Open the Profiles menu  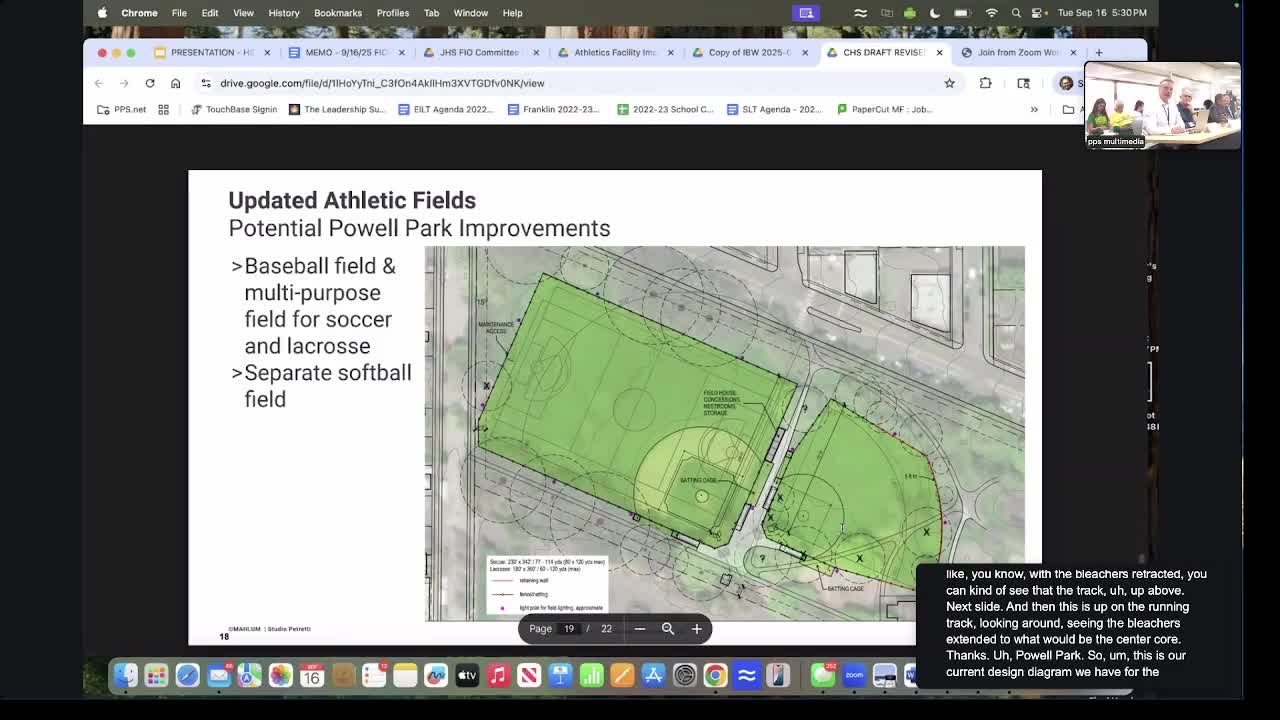pyautogui.click(x=393, y=13)
